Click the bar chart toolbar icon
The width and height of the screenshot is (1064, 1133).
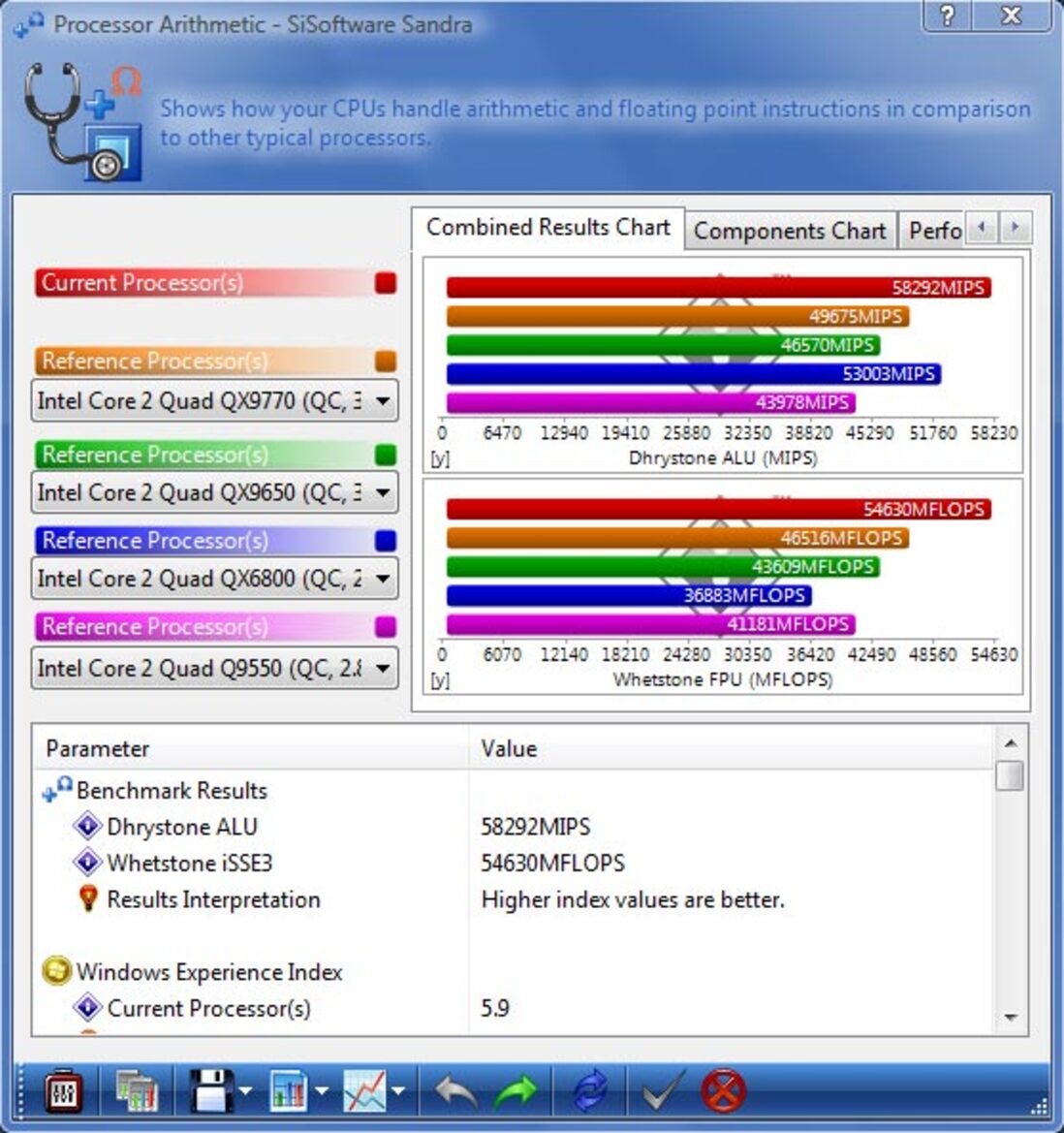[288, 1090]
